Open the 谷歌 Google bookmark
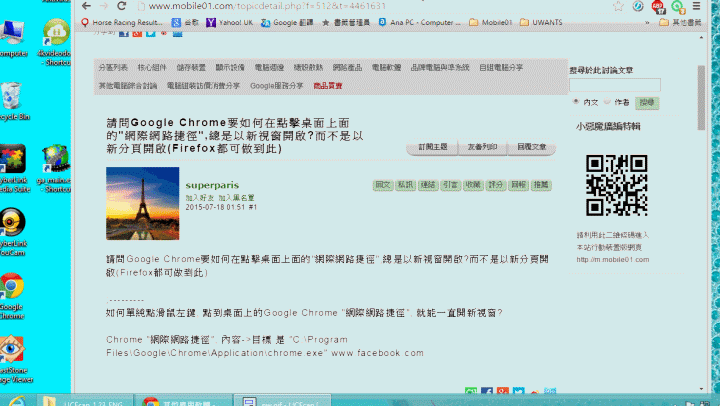This screenshot has width=720, height=406. click(x=185, y=23)
